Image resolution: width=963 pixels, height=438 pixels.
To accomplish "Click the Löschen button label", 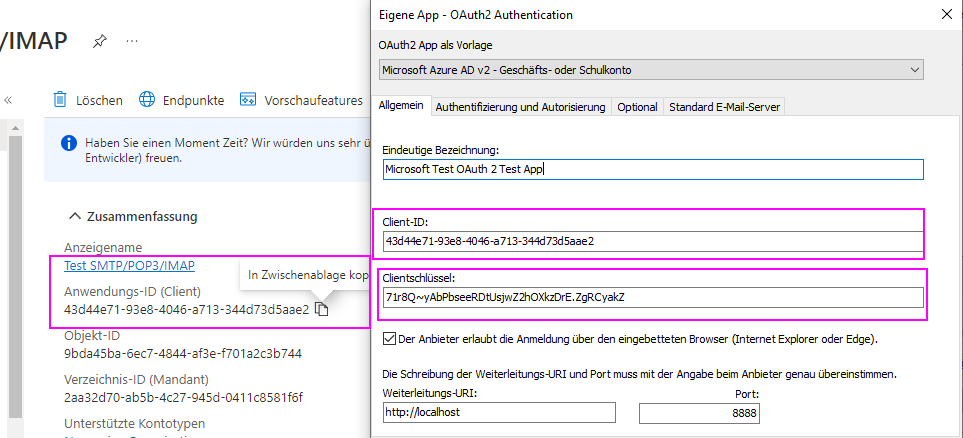I will click(x=99, y=100).
